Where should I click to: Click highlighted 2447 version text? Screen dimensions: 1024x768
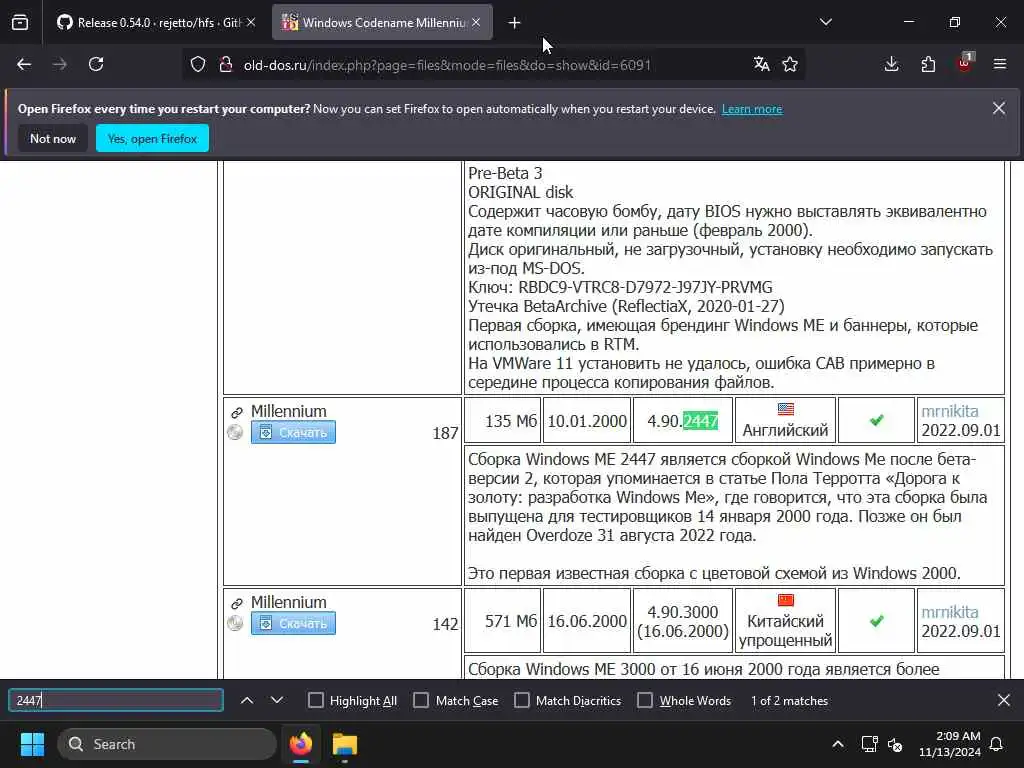coord(700,421)
